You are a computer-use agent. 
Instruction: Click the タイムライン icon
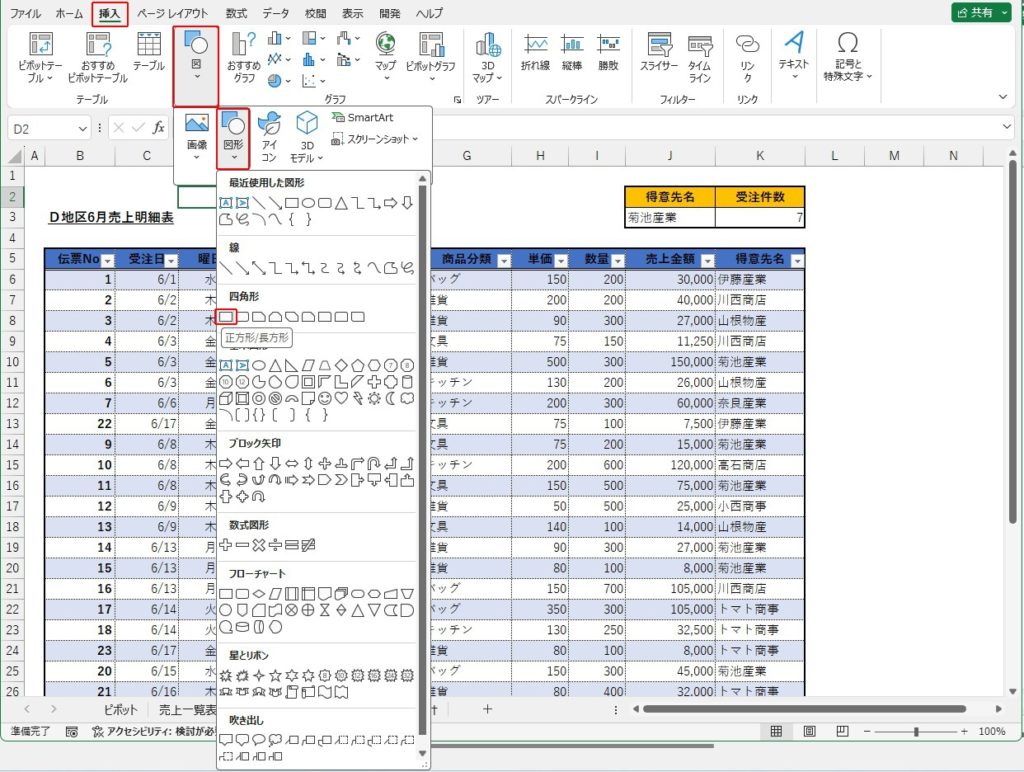(x=700, y=56)
